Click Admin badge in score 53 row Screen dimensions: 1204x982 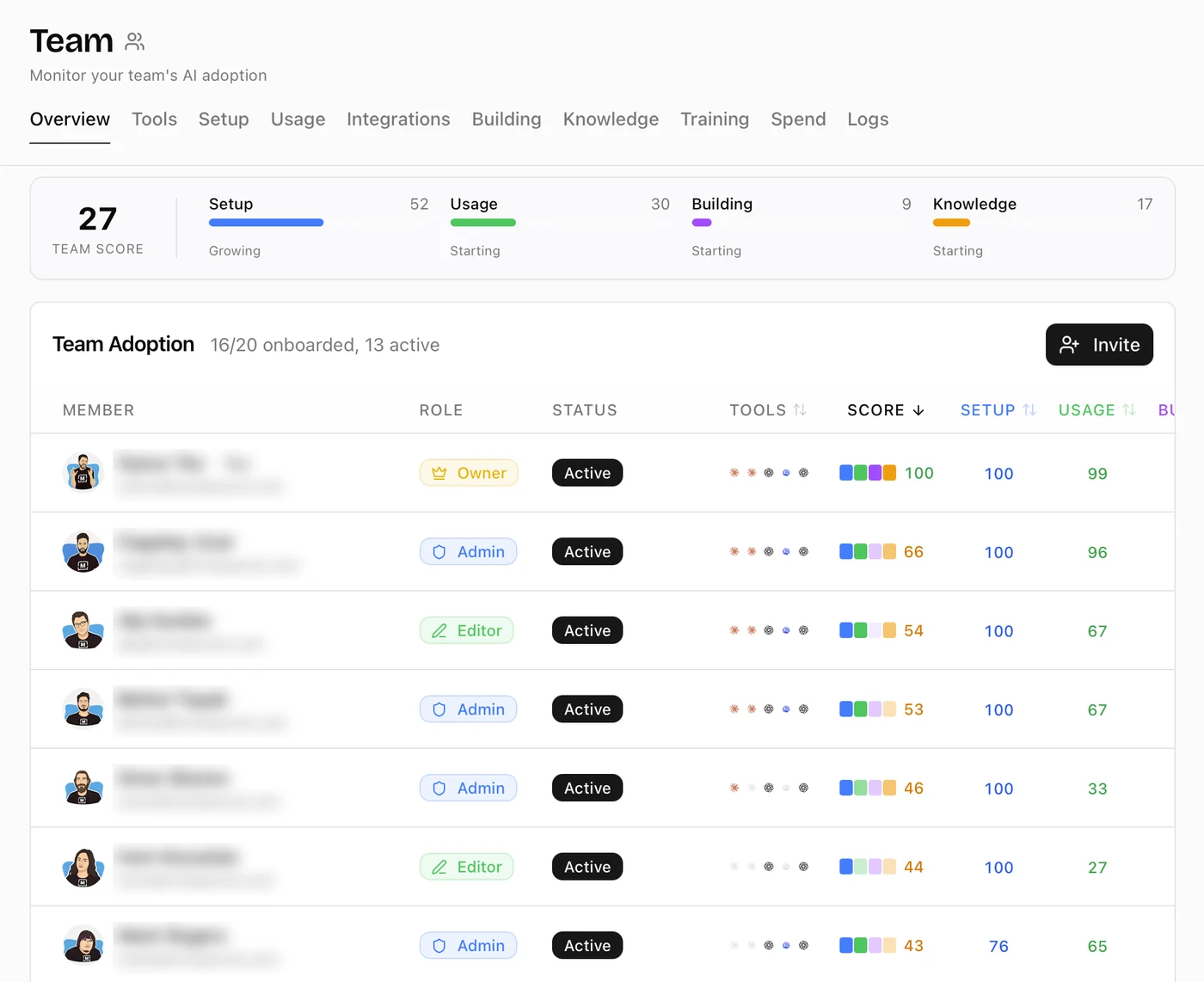[468, 709]
